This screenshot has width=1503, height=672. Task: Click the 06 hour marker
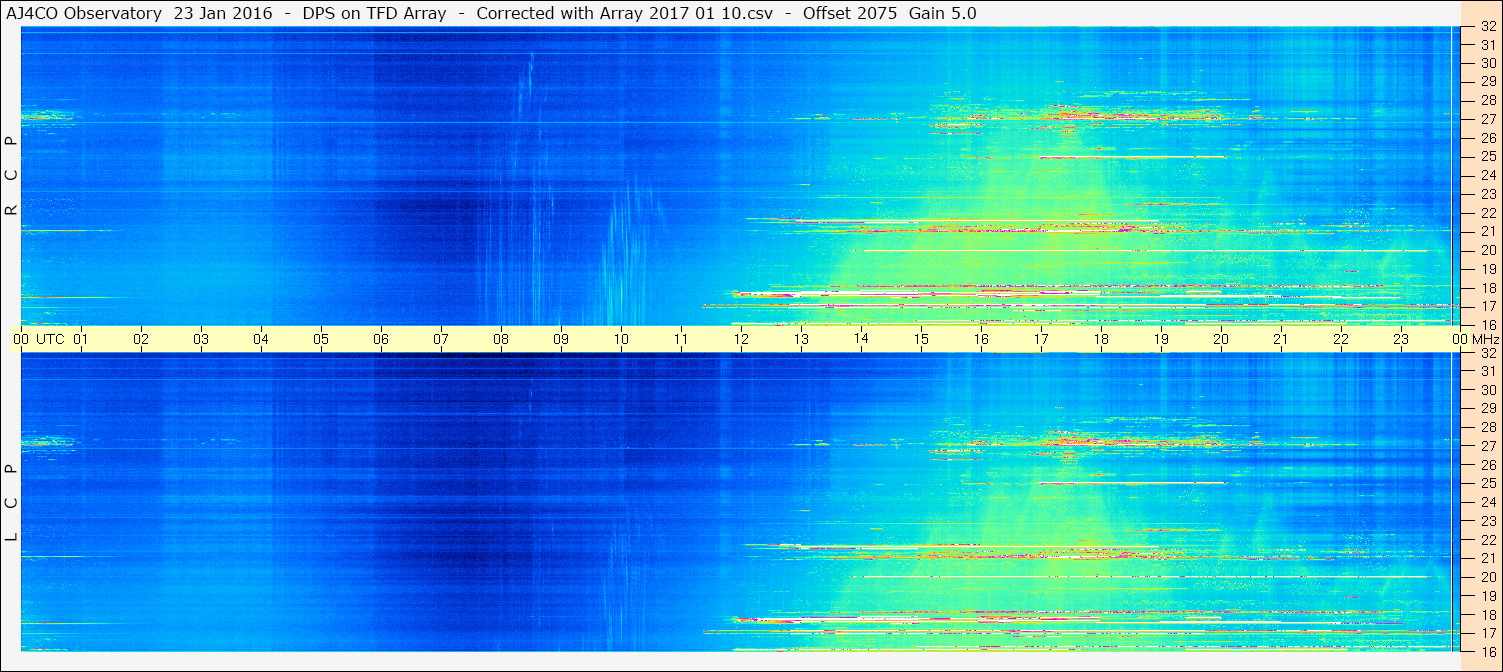[381, 339]
